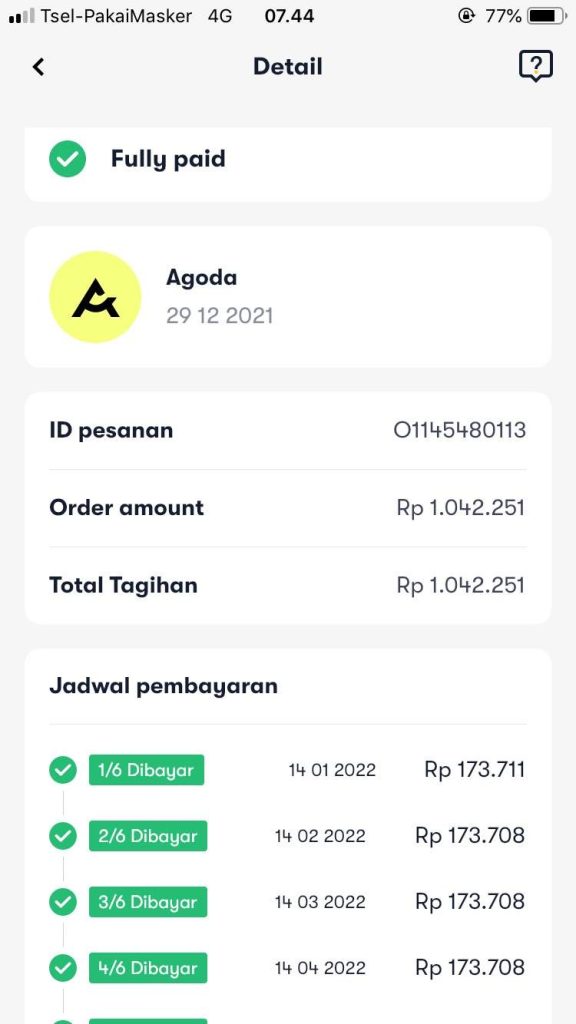Tap the checkmark beside installment 2/6
This screenshot has height=1024, width=576.
(62, 836)
